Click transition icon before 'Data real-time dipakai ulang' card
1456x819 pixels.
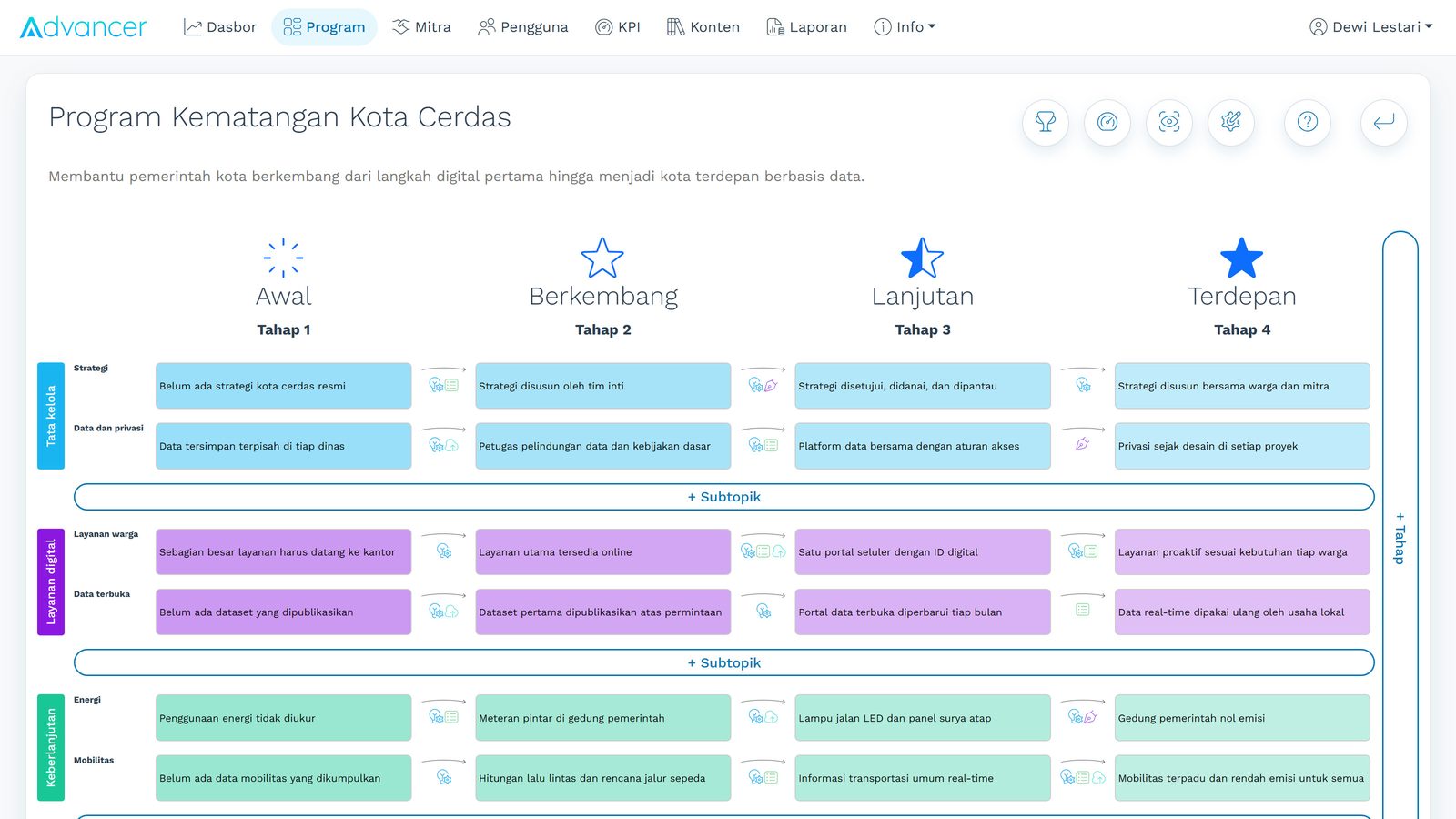pyautogui.click(x=1083, y=610)
